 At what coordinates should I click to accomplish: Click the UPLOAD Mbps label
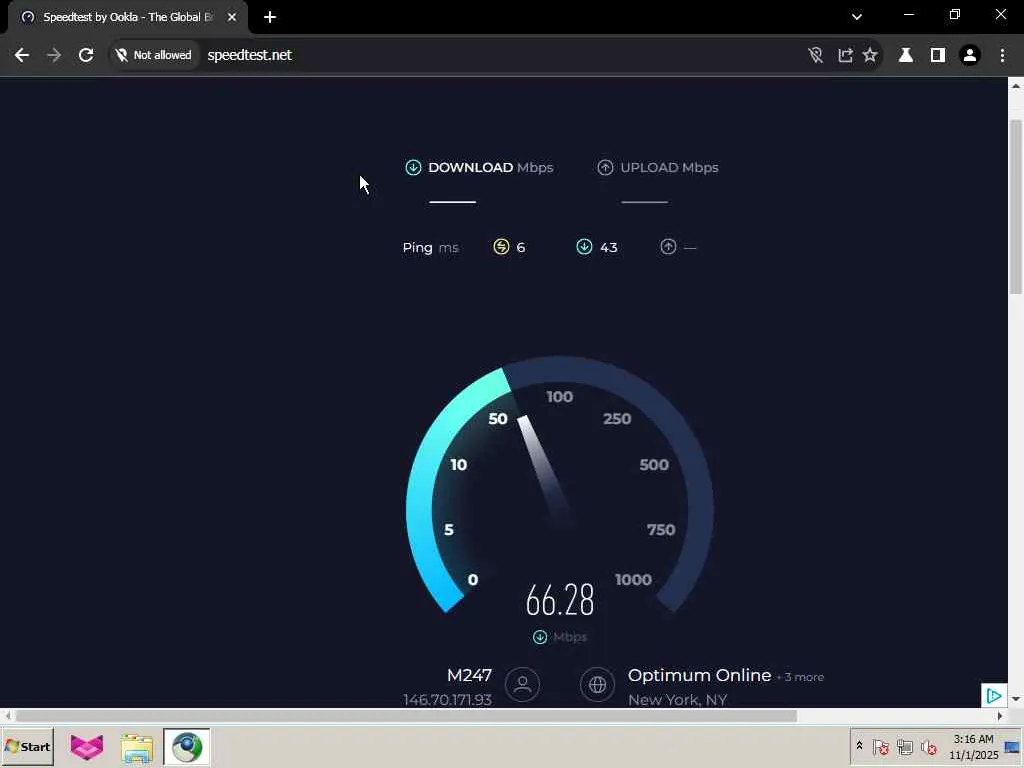point(669,168)
